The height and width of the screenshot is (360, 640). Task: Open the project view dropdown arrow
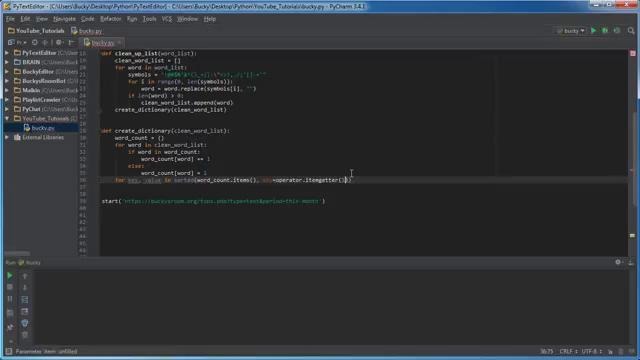(25, 42)
